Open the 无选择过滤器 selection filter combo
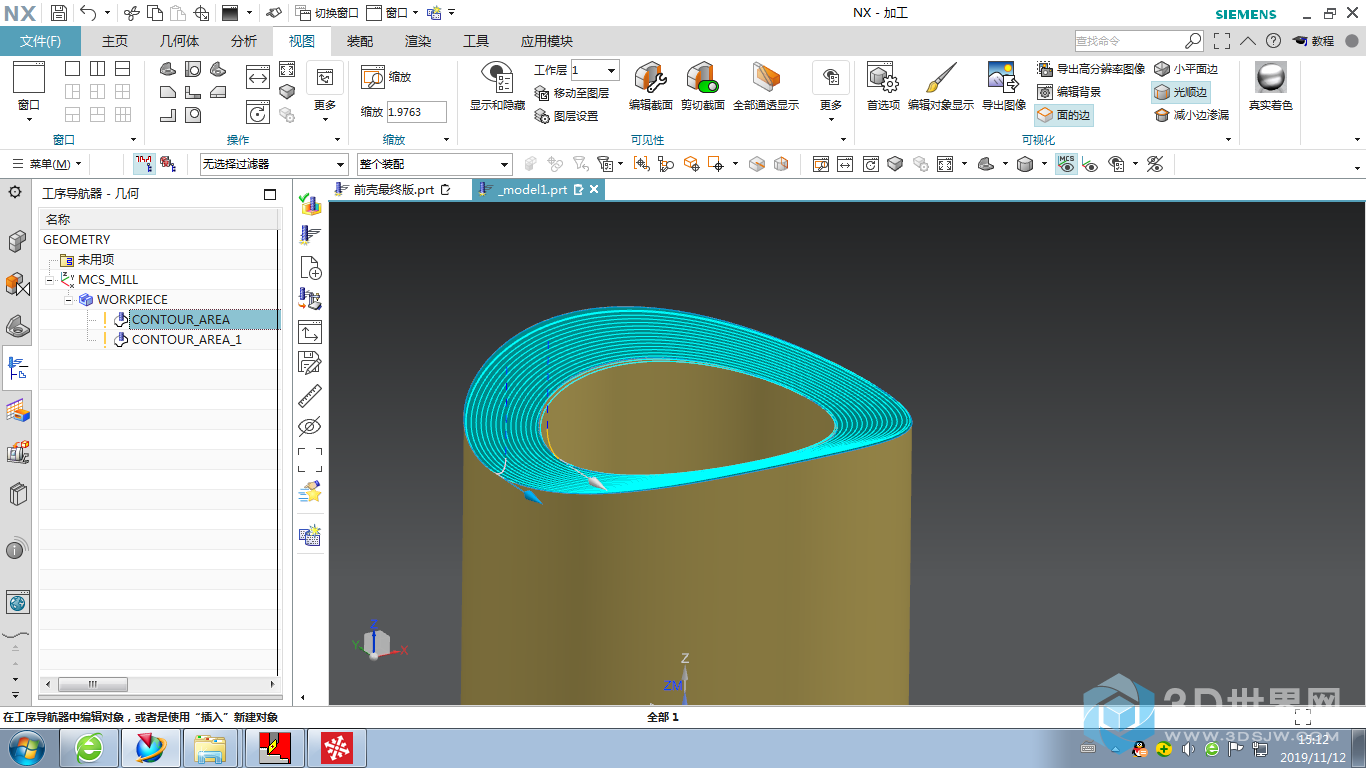 pyautogui.click(x=273, y=164)
